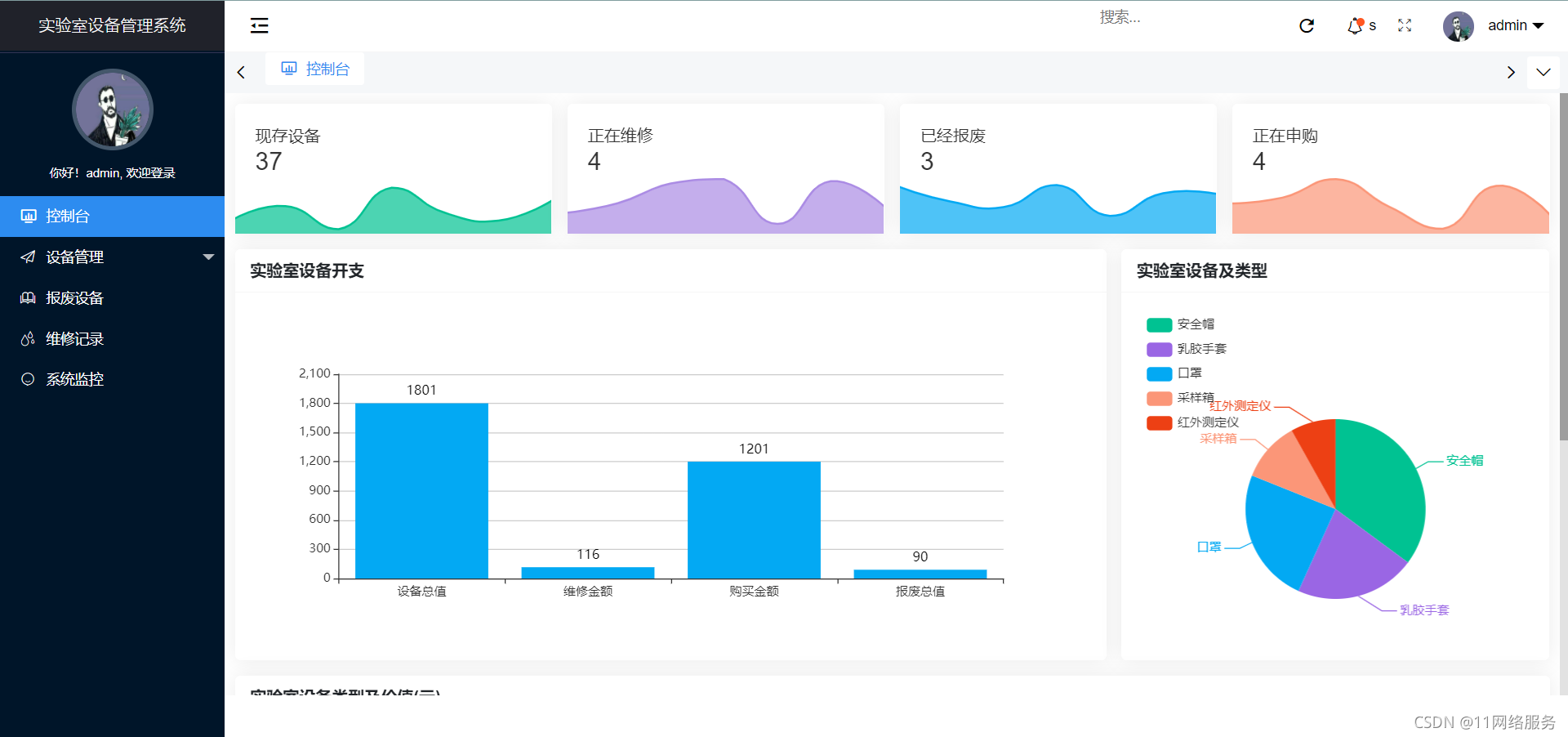This screenshot has width=1568, height=737.
Task: Click the 系统监控 smiley icon
Action: (x=28, y=379)
